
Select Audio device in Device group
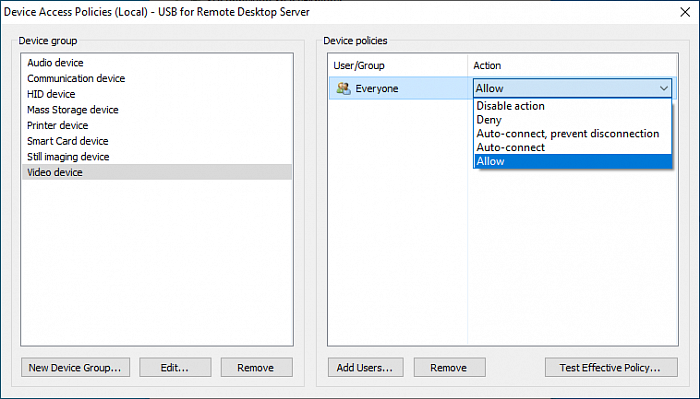pyautogui.click(x=157, y=63)
